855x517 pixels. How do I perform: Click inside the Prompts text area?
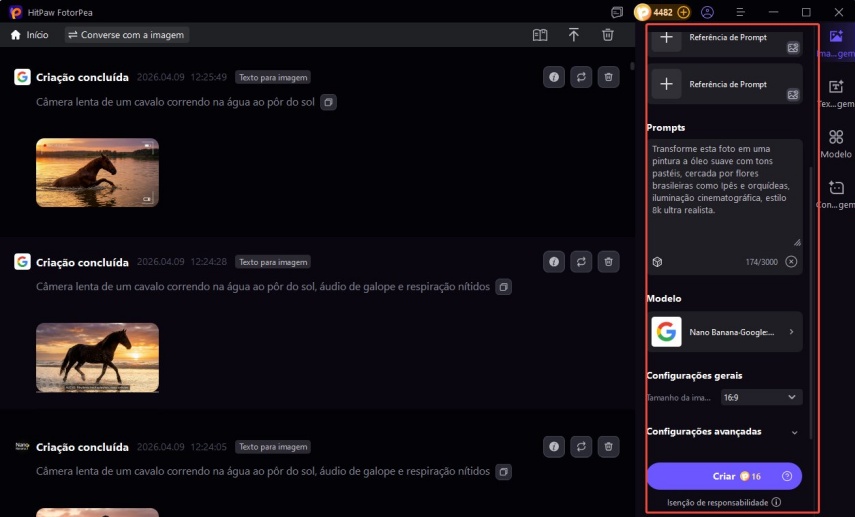pyautogui.click(x=725, y=193)
